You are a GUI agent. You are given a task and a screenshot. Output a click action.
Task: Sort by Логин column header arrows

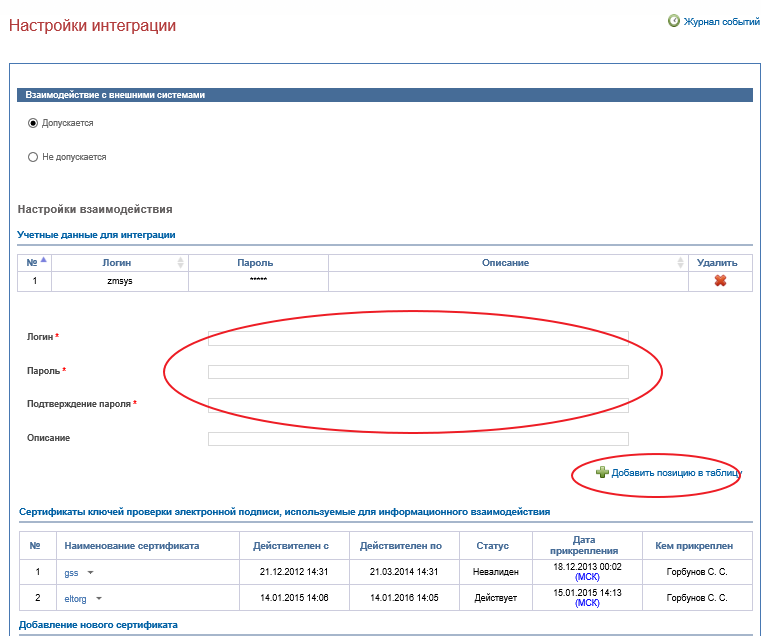click(x=180, y=262)
